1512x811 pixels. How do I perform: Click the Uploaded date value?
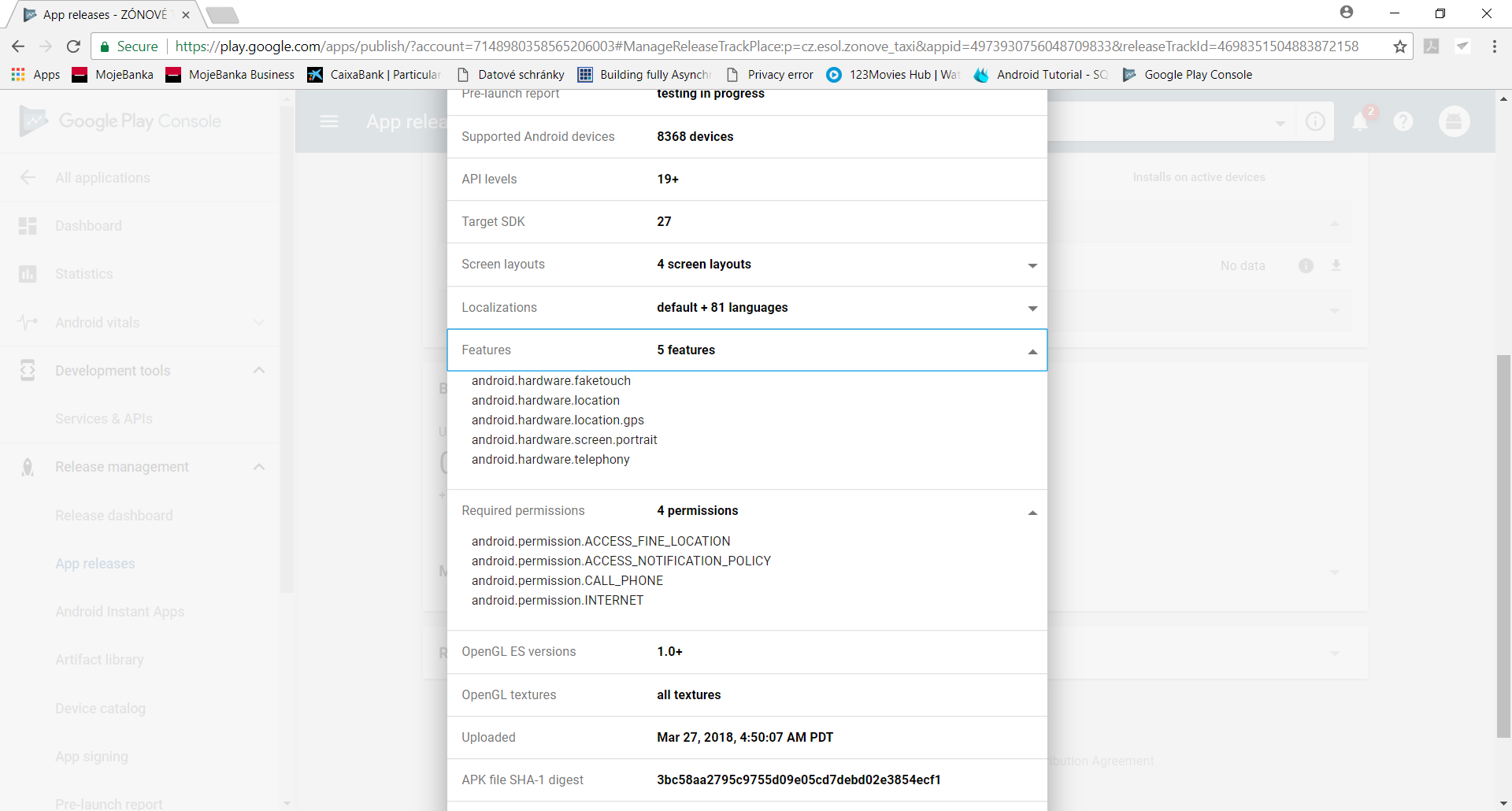click(x=745, y=738)
